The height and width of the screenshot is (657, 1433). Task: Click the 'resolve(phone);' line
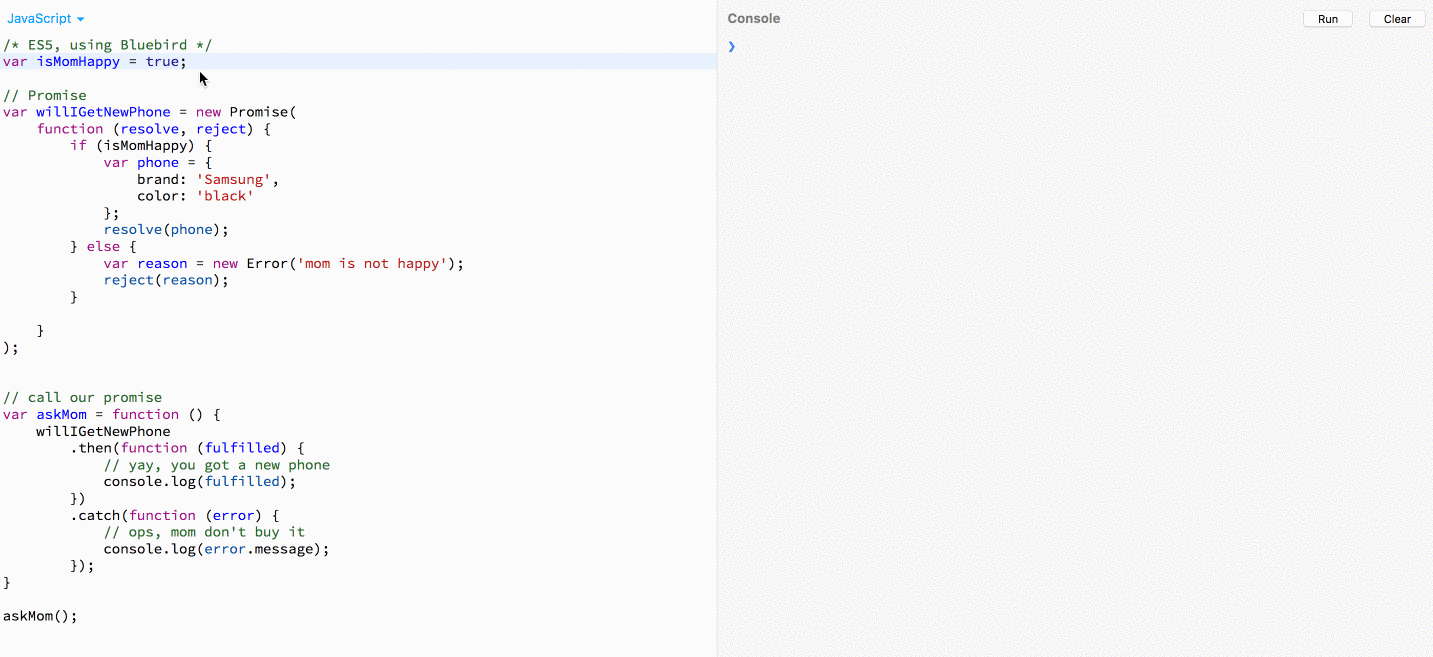tap(166, 229)
